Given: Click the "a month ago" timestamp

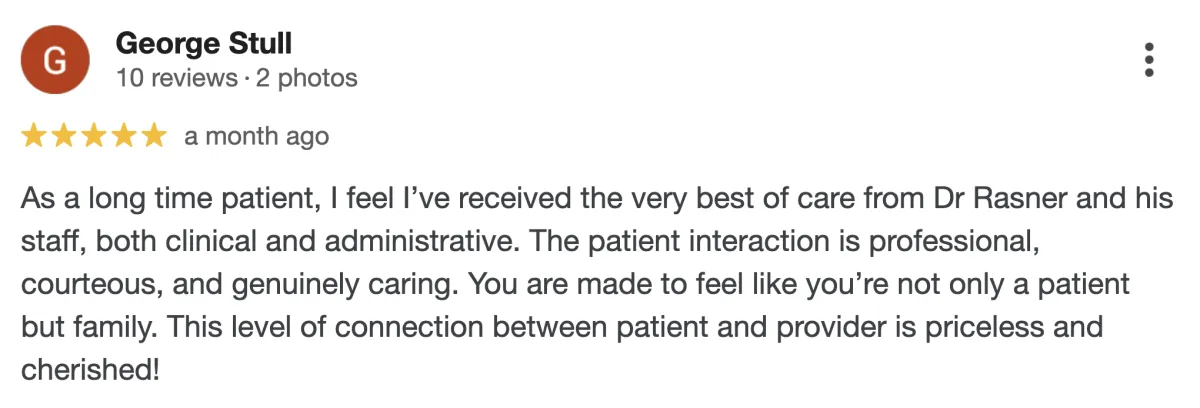Looking at the screenshot, I should click(257, 136).
